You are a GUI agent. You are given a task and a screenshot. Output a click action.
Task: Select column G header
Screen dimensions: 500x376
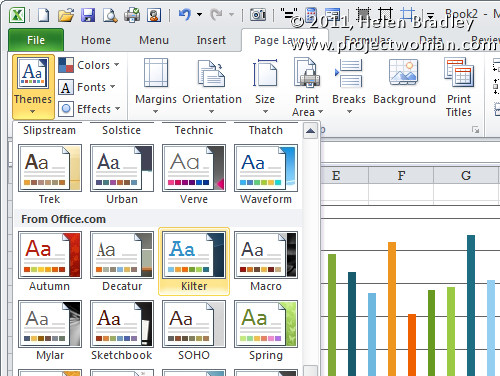(x=466, y=175)
